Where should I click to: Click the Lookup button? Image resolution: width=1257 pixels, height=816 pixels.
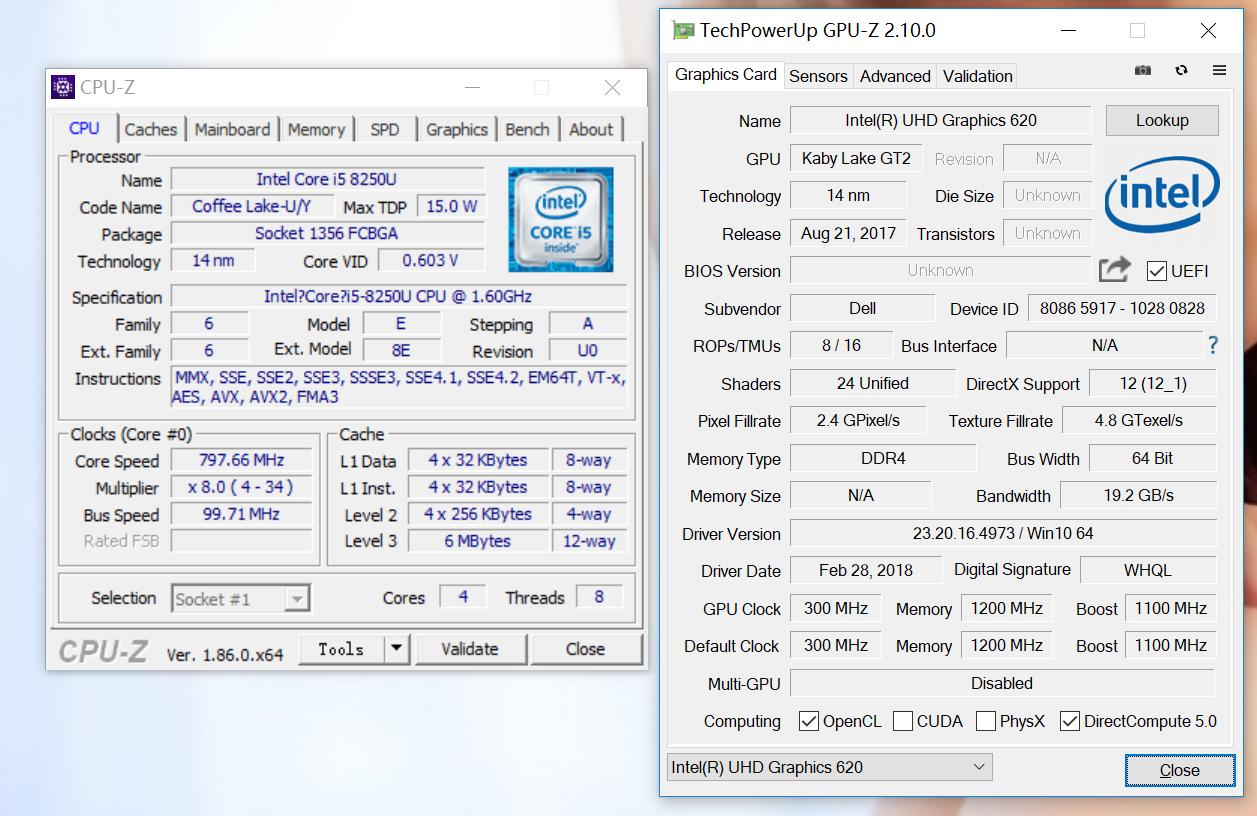(x=1162, y=120)
